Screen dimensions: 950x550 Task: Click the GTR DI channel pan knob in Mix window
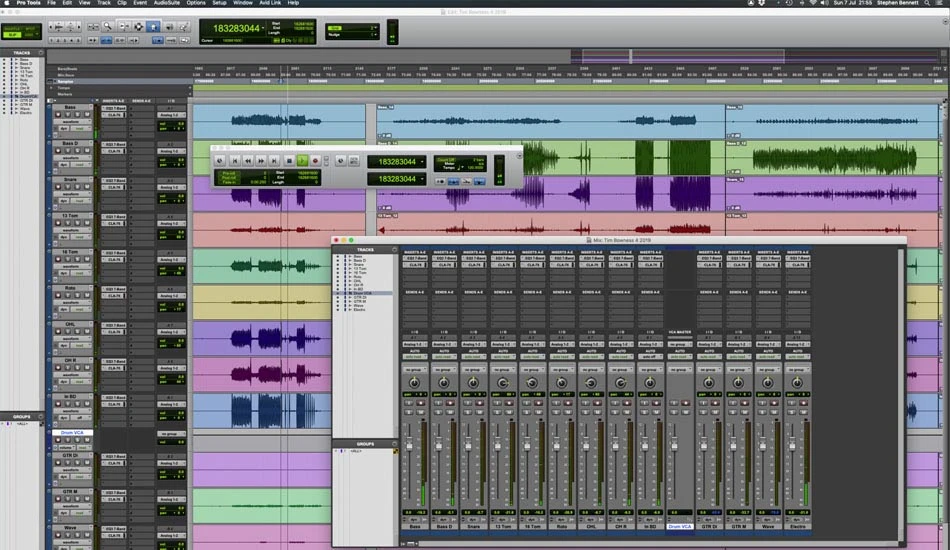[709, 383]
